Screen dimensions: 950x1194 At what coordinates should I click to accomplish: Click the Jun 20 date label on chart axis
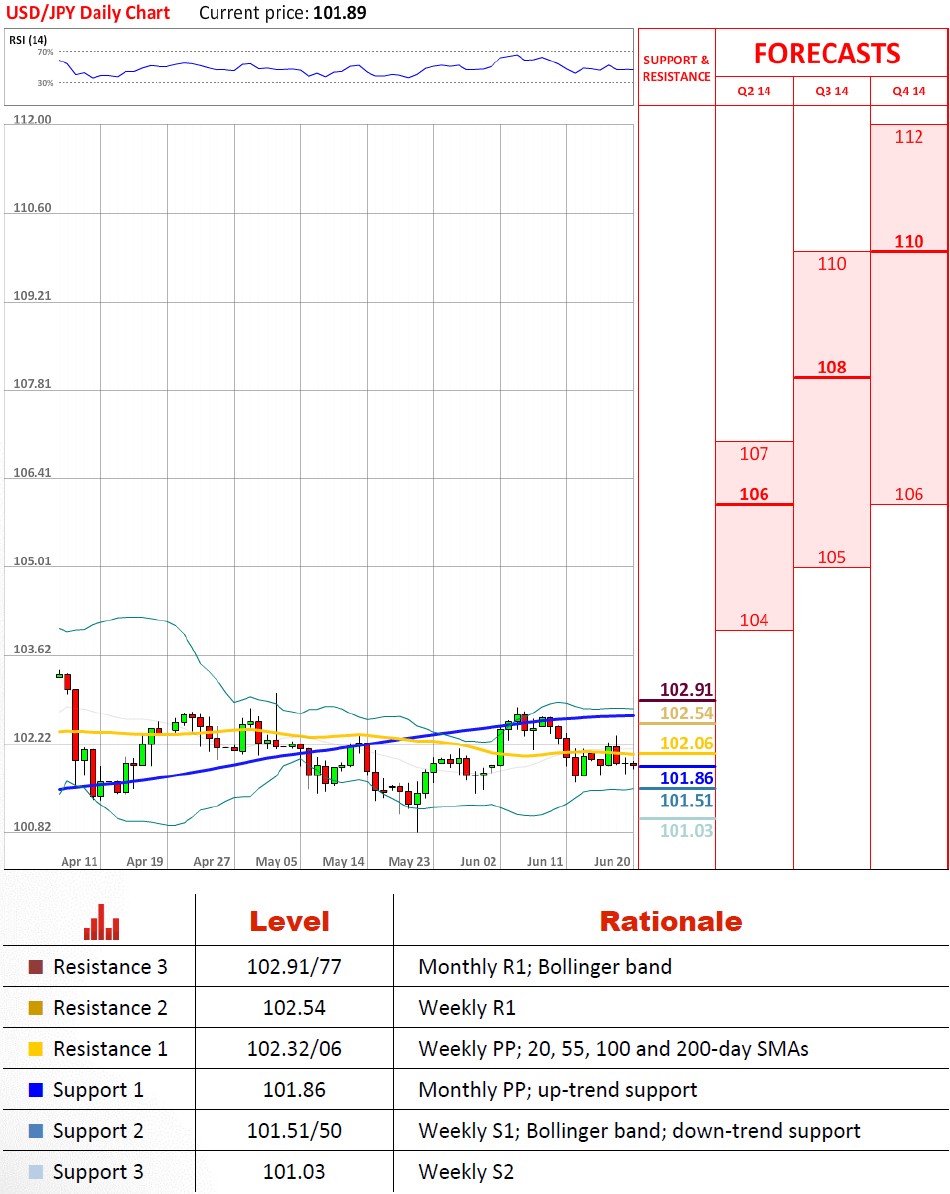tap(612, 862)
